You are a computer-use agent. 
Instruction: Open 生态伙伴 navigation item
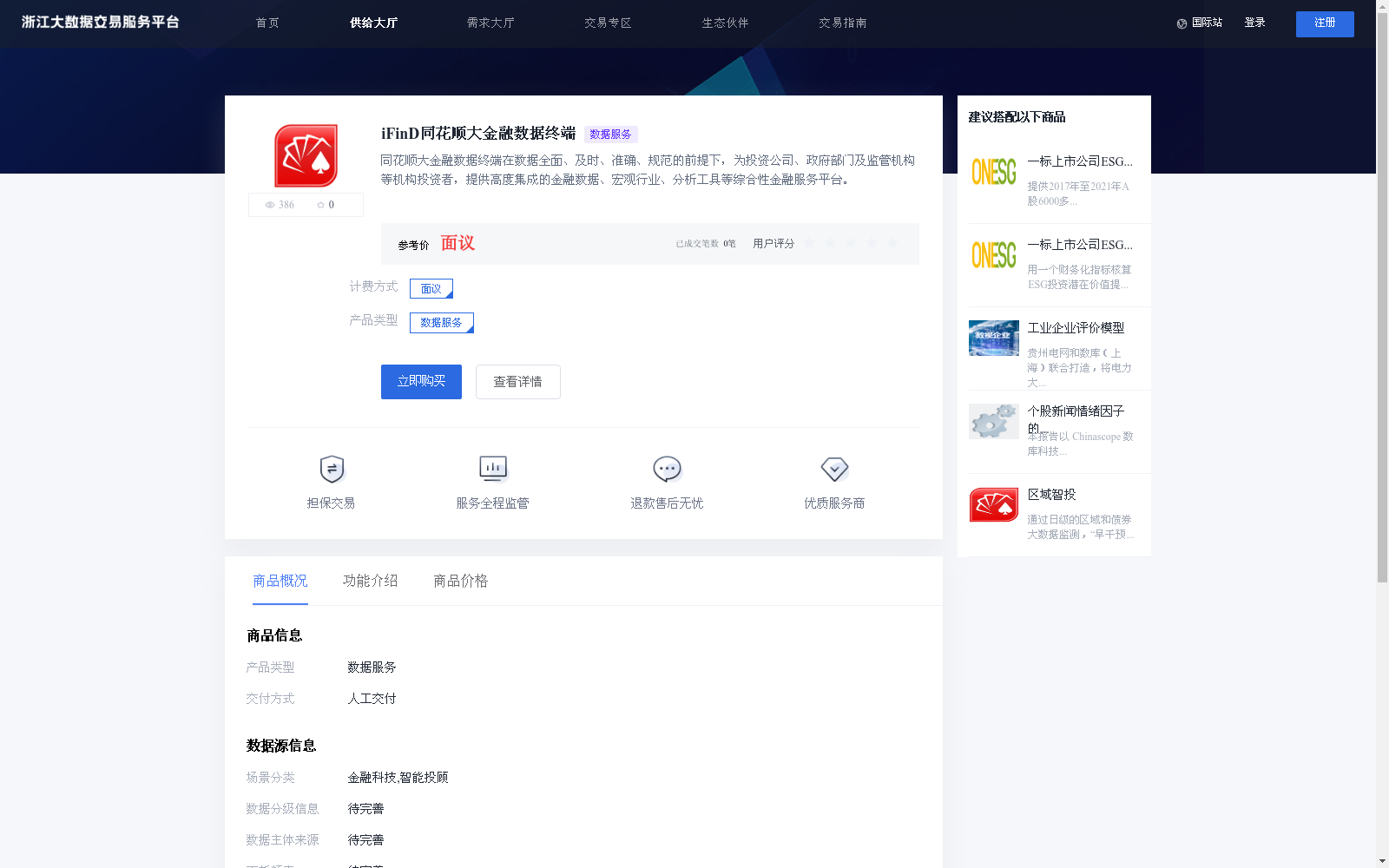pos(725,23)
